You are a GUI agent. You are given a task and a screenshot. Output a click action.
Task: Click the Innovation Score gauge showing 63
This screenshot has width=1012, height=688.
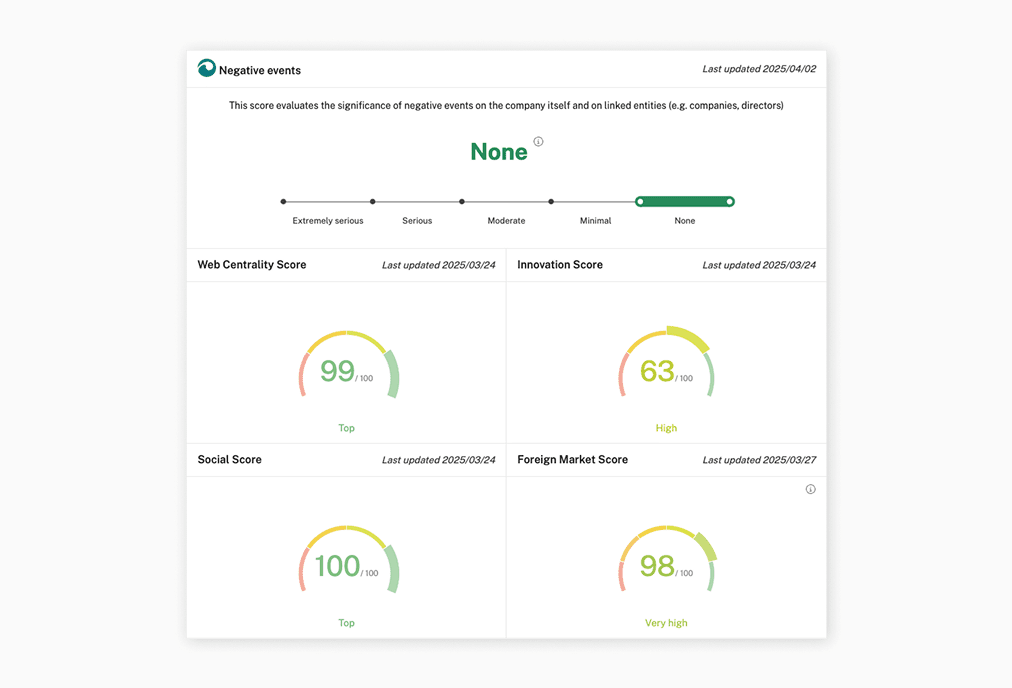666,367
